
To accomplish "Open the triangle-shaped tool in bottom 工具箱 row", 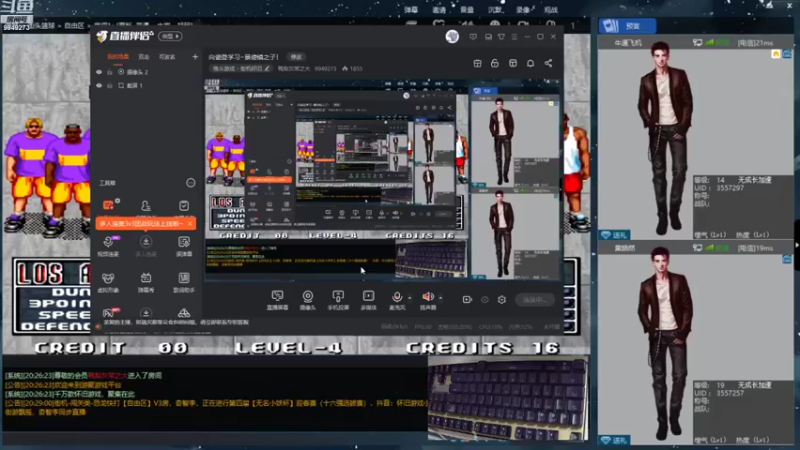I will coord(184,313).
